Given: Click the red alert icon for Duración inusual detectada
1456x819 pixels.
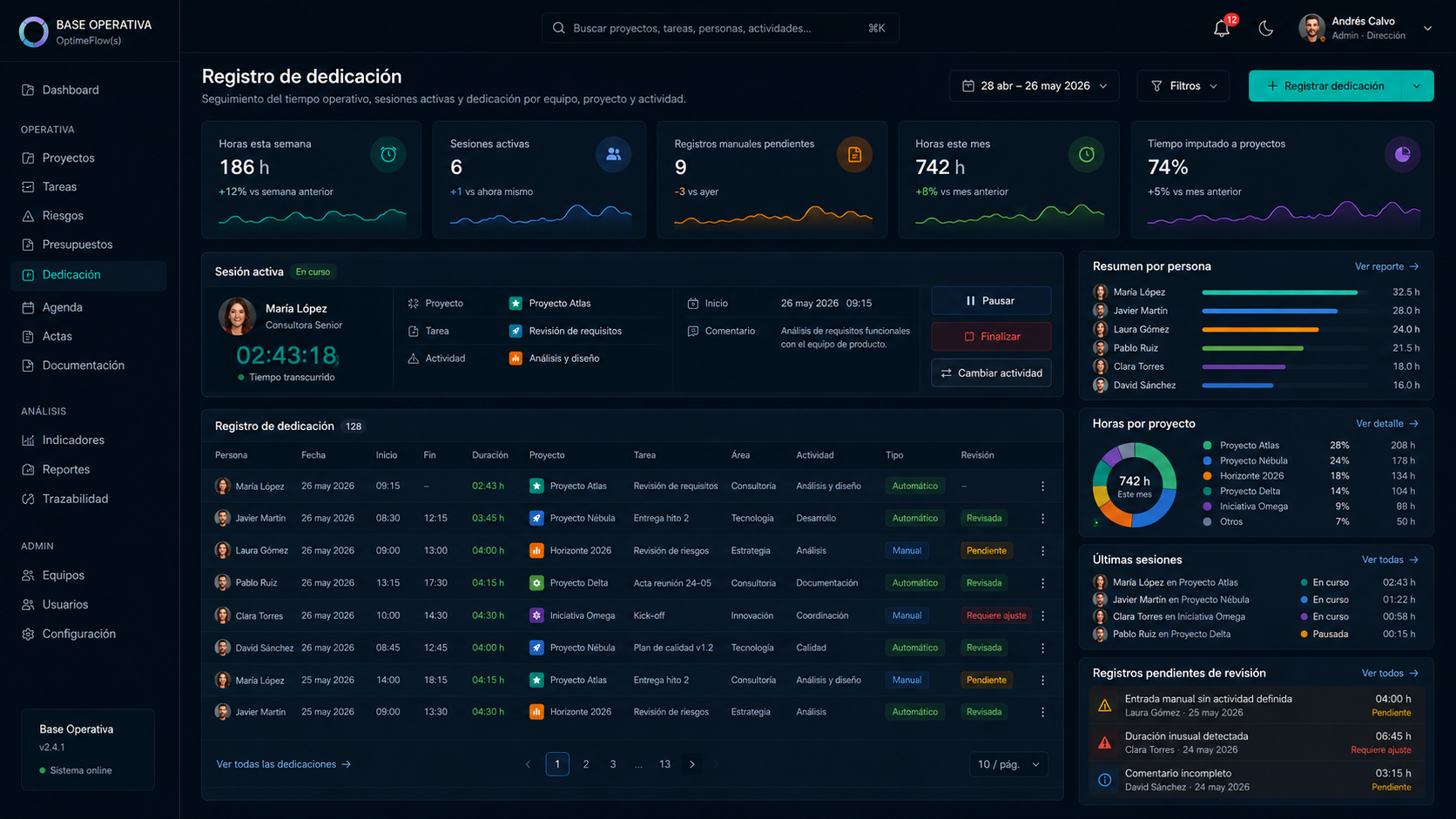Looking at the screenshot, I should [x=1104, y=742].
